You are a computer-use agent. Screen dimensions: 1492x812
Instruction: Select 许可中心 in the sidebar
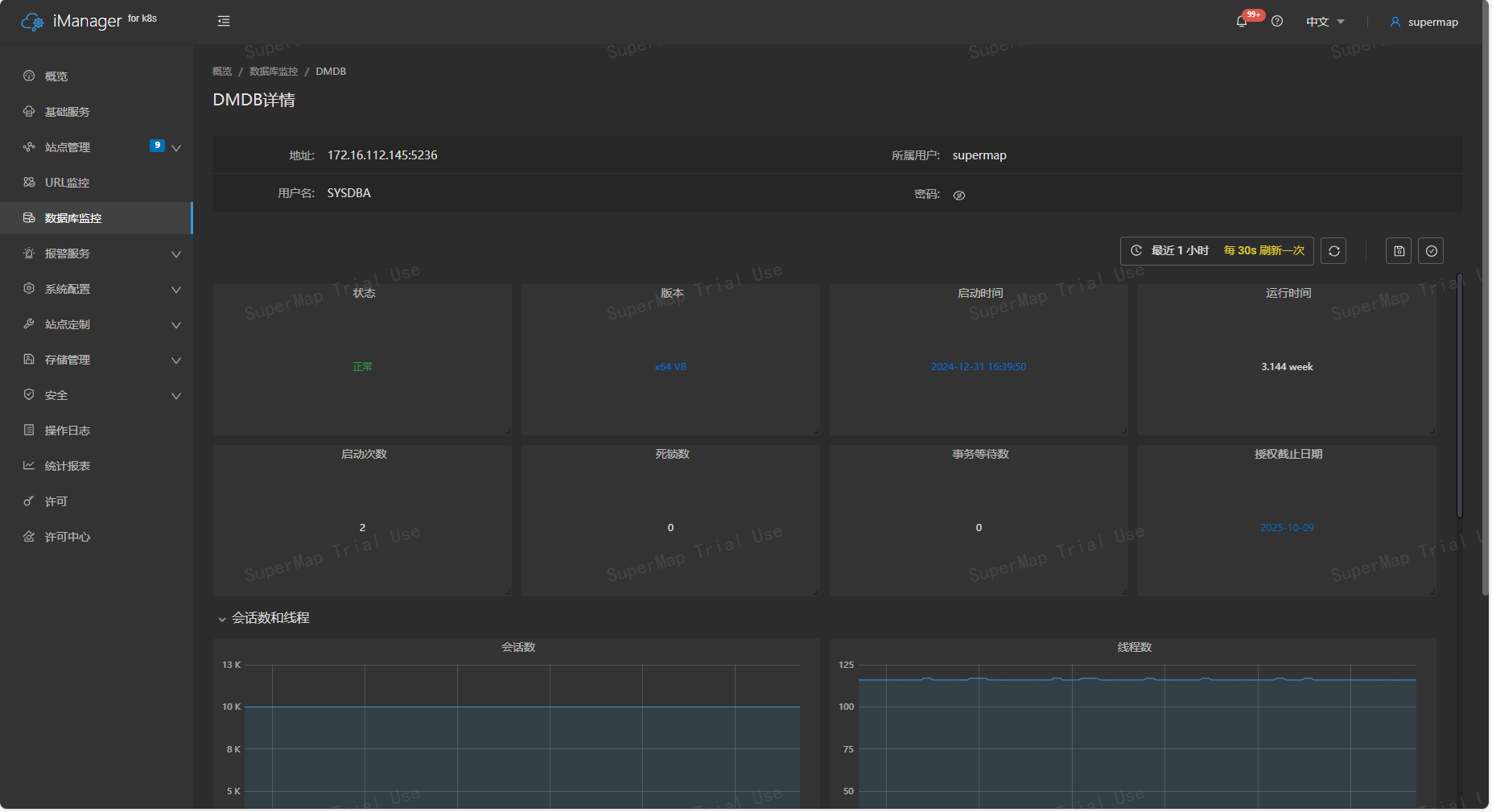67,537
